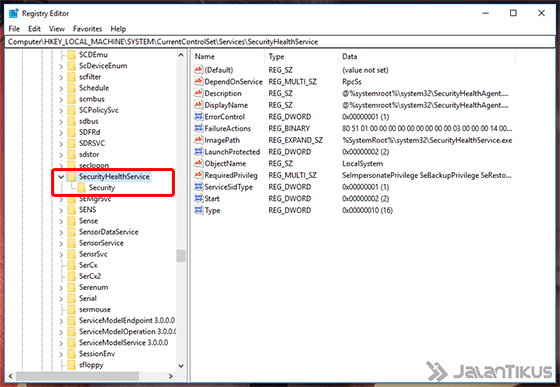Select the ServiceSidType DWORD icon
The image size is (560, 387).
pos(198,187)
